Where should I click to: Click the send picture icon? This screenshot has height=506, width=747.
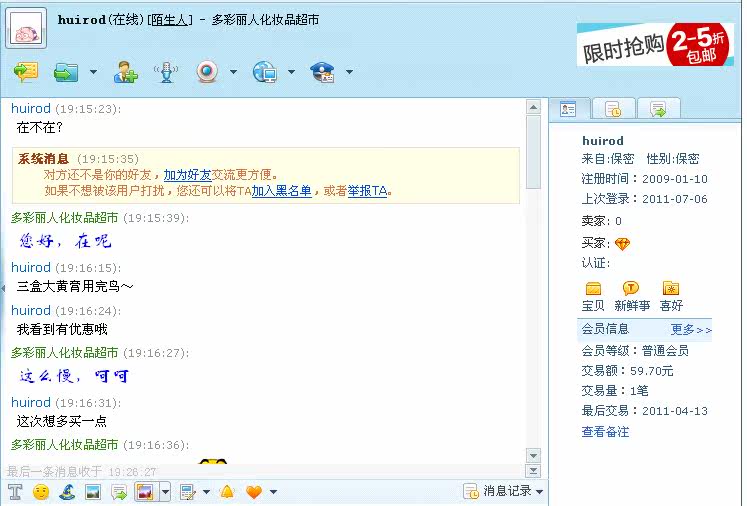92,492
